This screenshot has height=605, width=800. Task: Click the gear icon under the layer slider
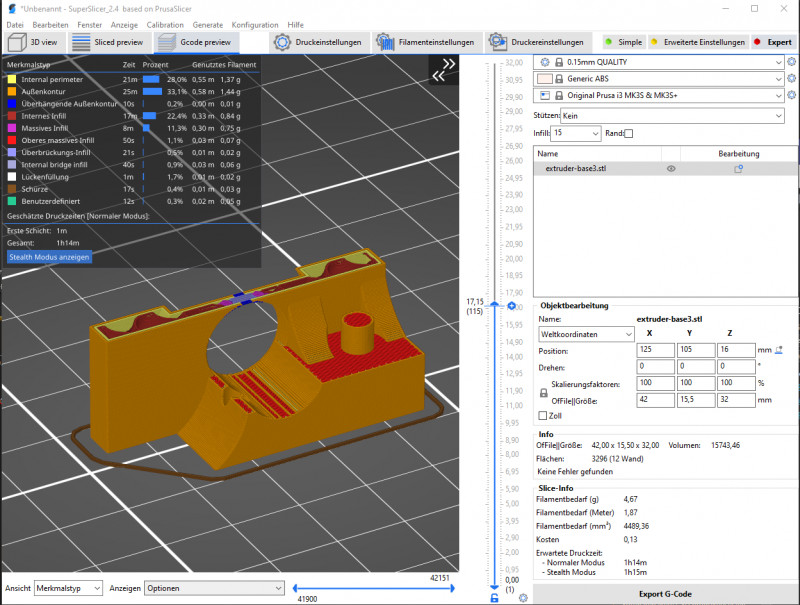point(523,597)
